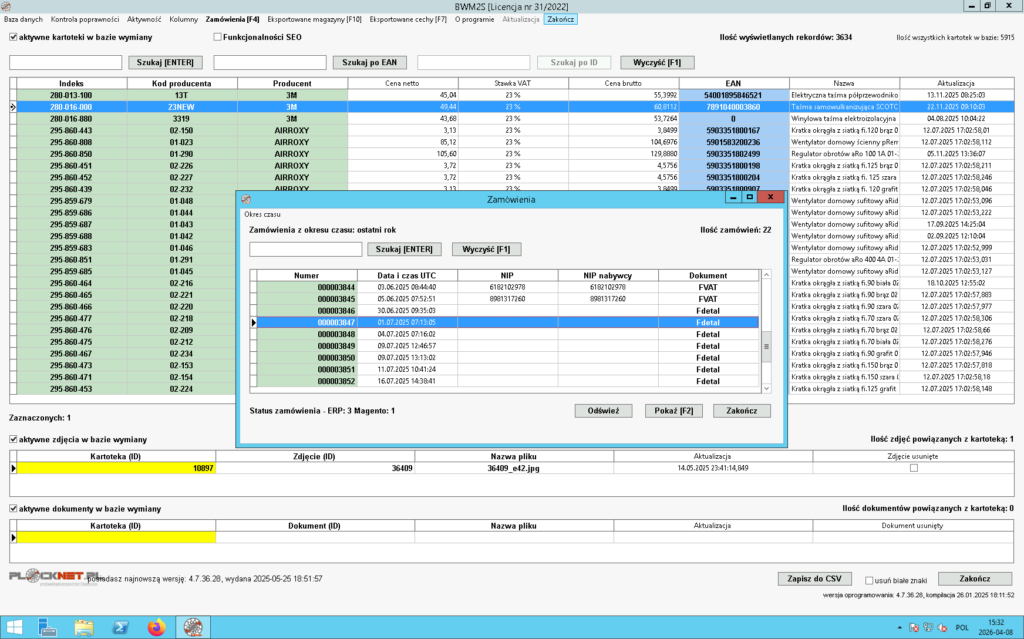Open Server Manager from the taskbar
Image resolution: width=1024 pixels, height=639 pixels.
click(47, 627)
